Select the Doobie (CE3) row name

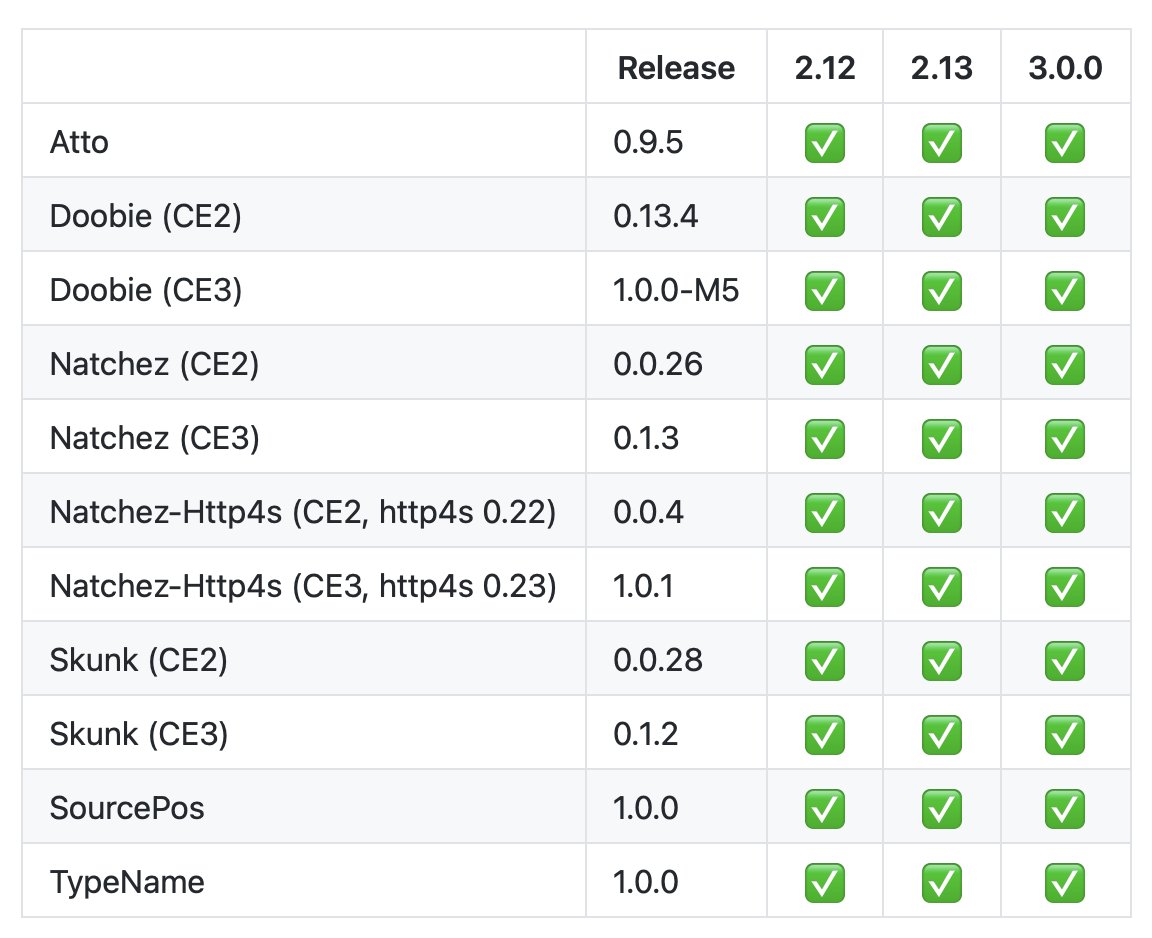click(x=145, y=291)
